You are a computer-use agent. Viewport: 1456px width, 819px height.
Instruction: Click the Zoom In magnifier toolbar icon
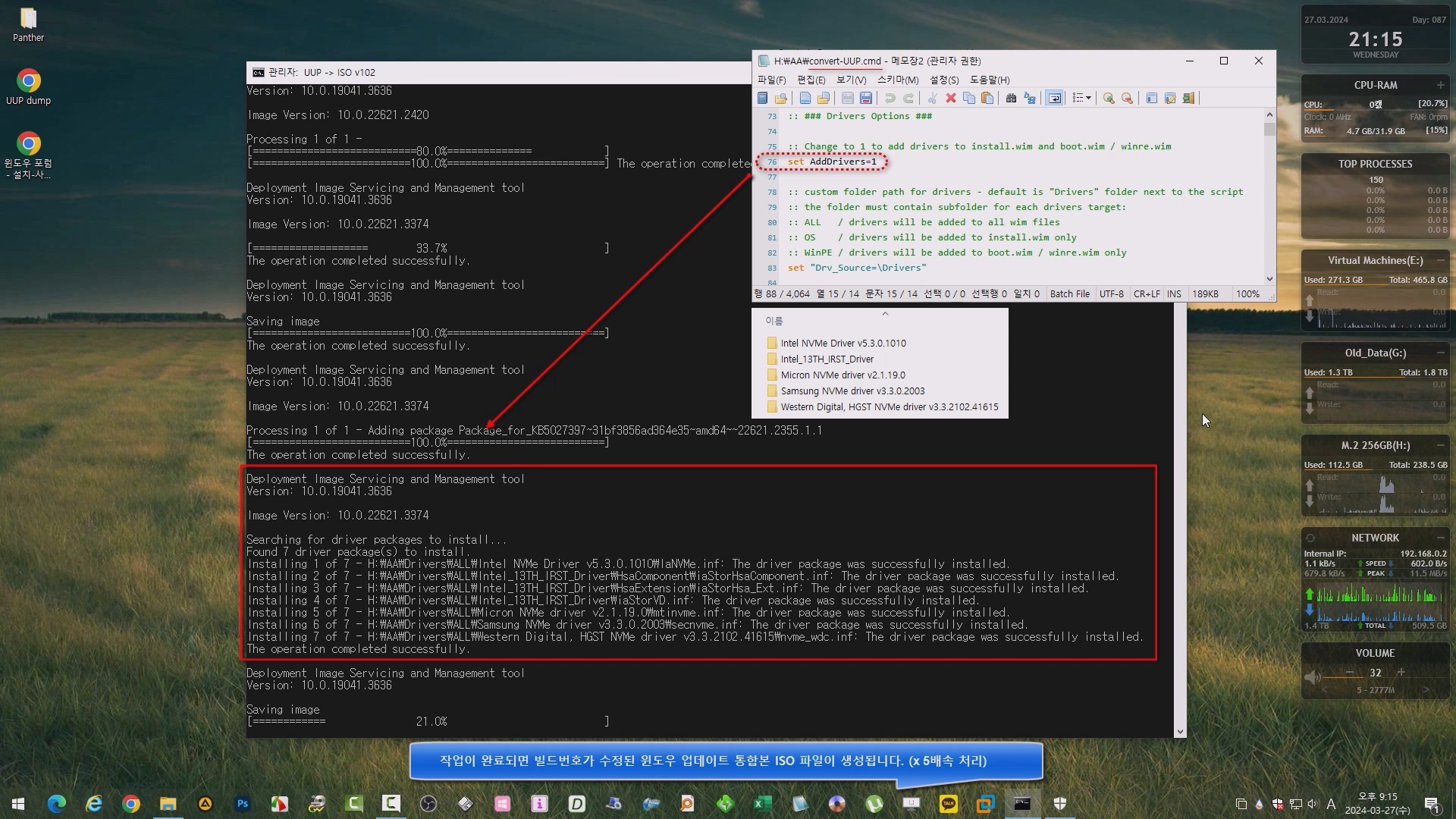(x=1109, y=98)
